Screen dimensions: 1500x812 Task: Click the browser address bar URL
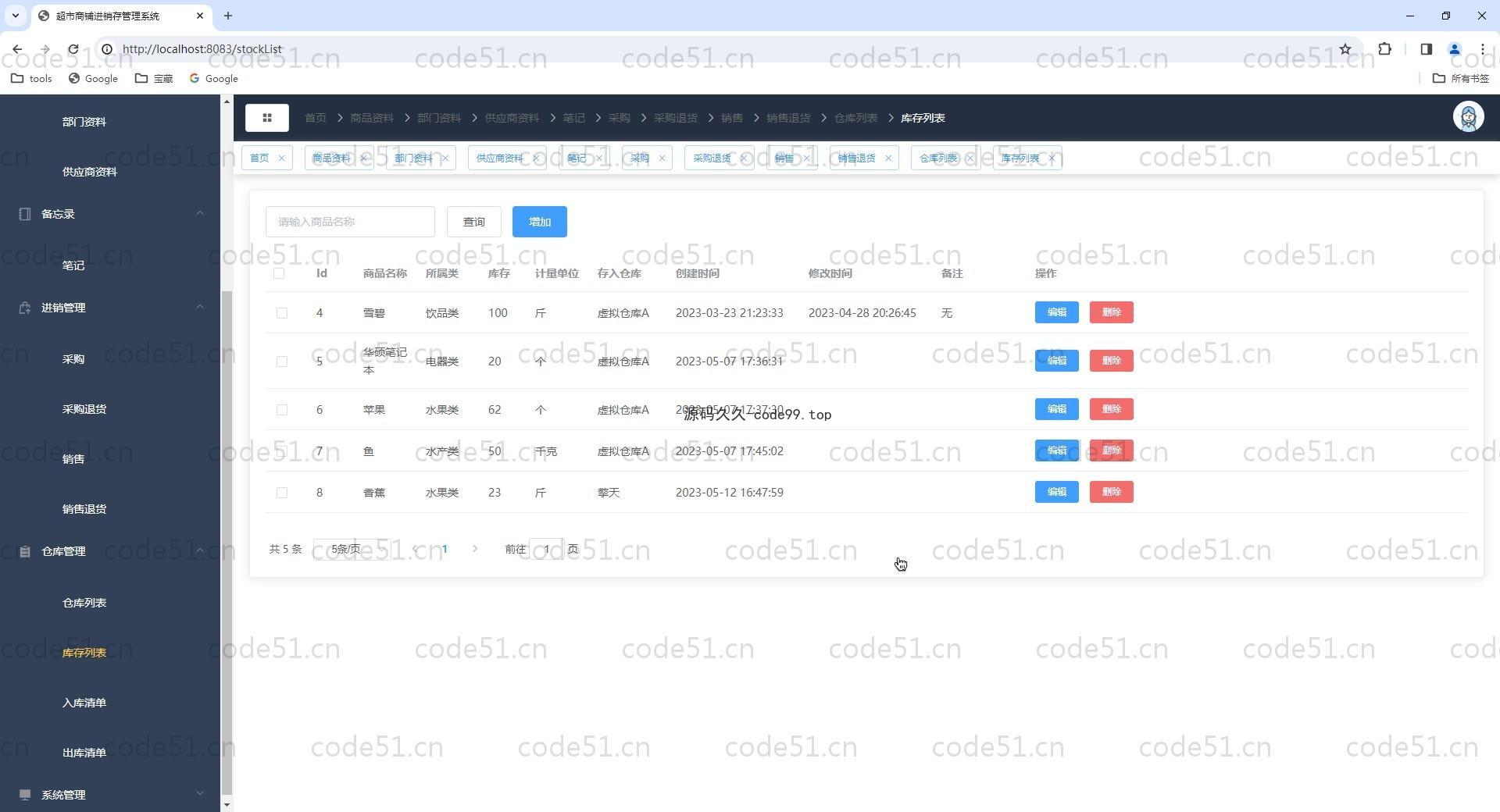(202, 49)
